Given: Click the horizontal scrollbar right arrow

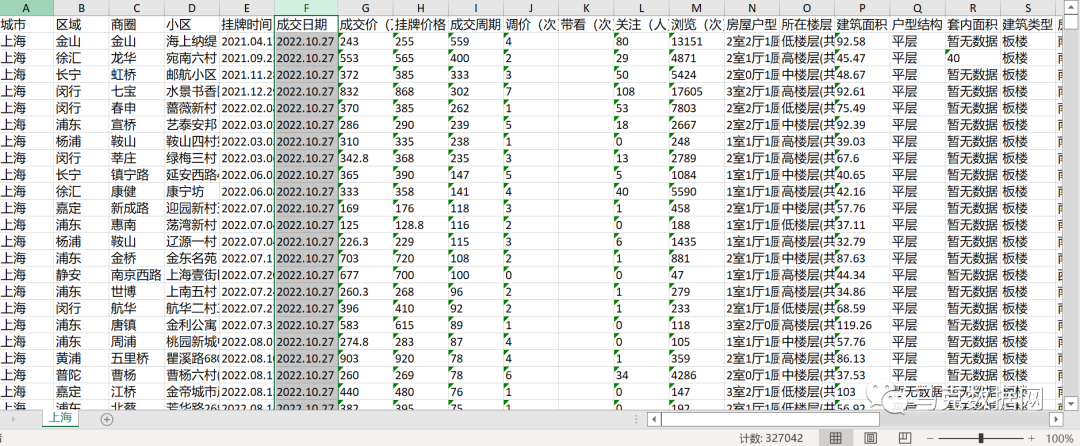Looking at the screenshot, I should coord(1056,418).
